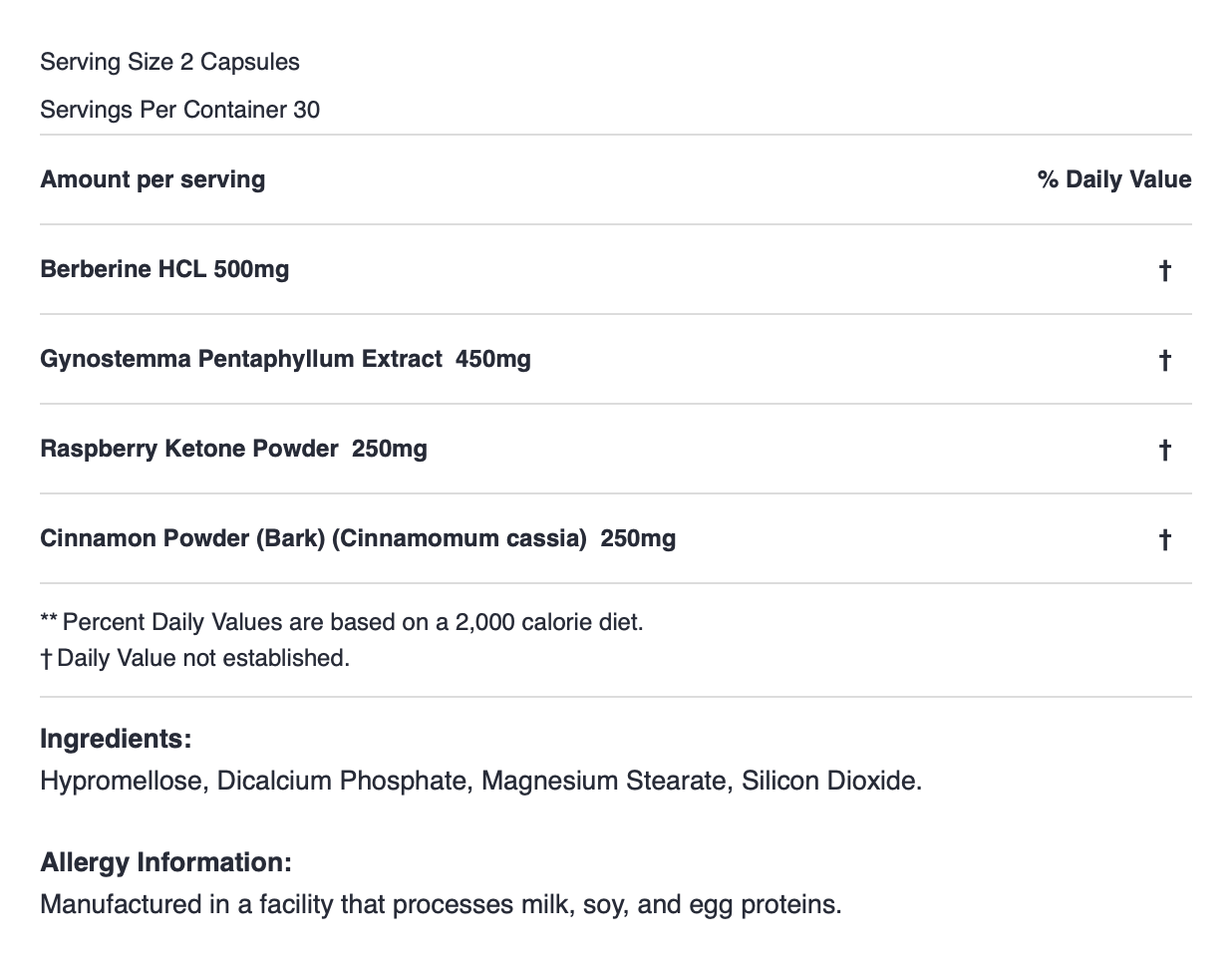Click the Ingredients heading
Viewport: 1232px width, 963px height.
pos(116,739)
